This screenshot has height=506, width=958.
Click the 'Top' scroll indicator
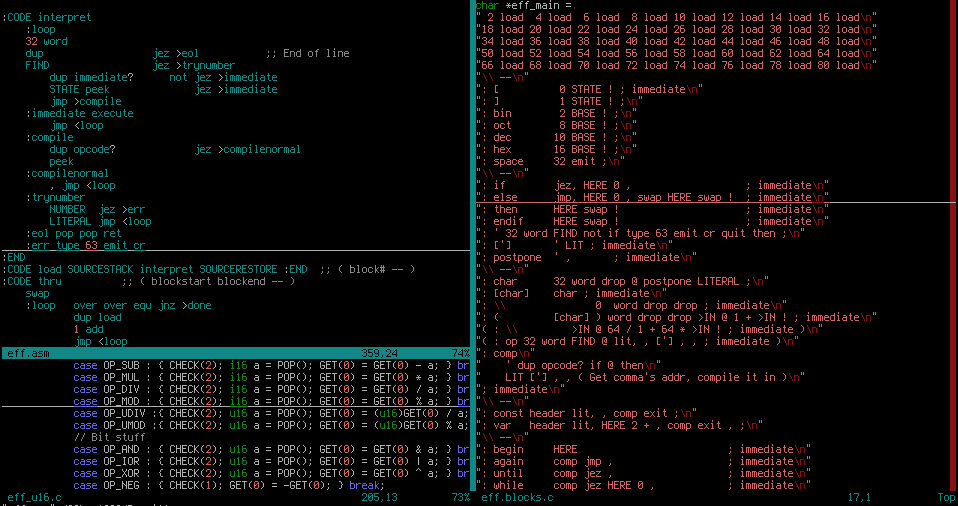pos(946,497)
